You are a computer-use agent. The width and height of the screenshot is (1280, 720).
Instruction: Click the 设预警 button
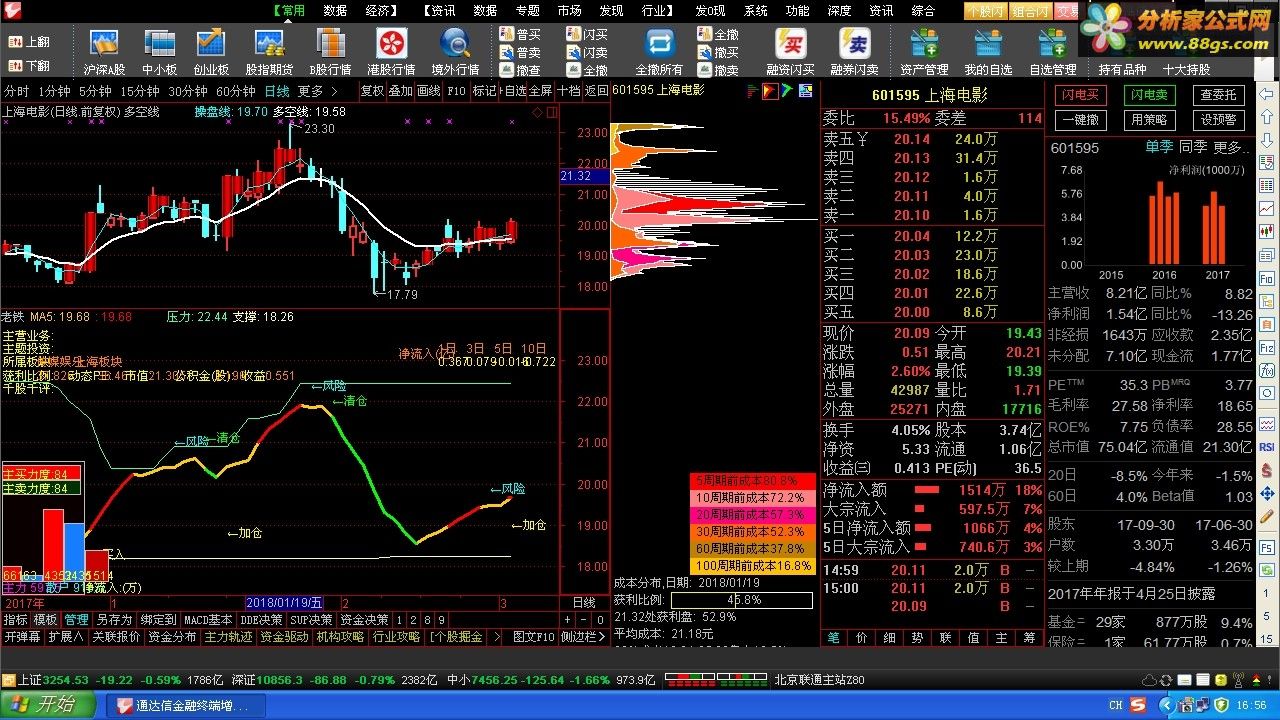pyautogui.click(x=1218, y=119)
